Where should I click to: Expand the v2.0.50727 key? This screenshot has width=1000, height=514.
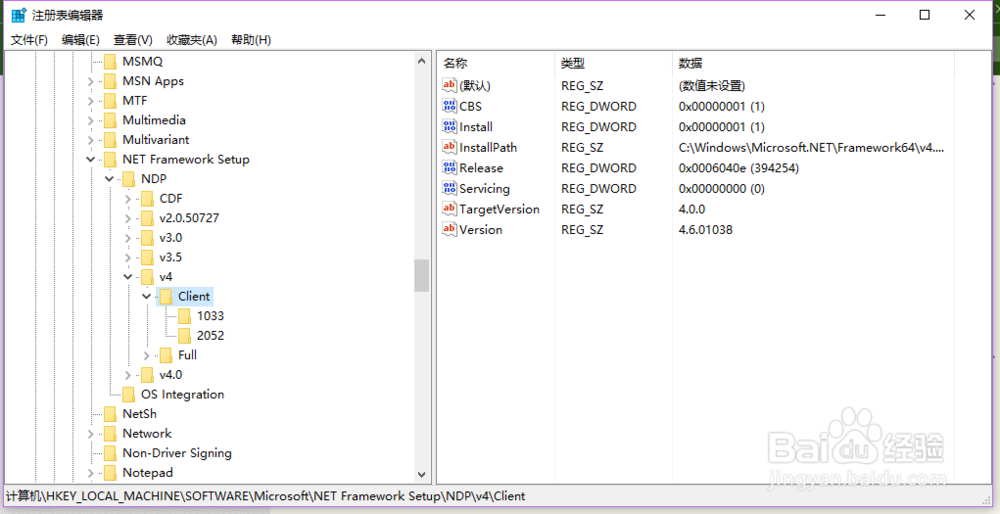pyautogui.click(x=128, y=219)
